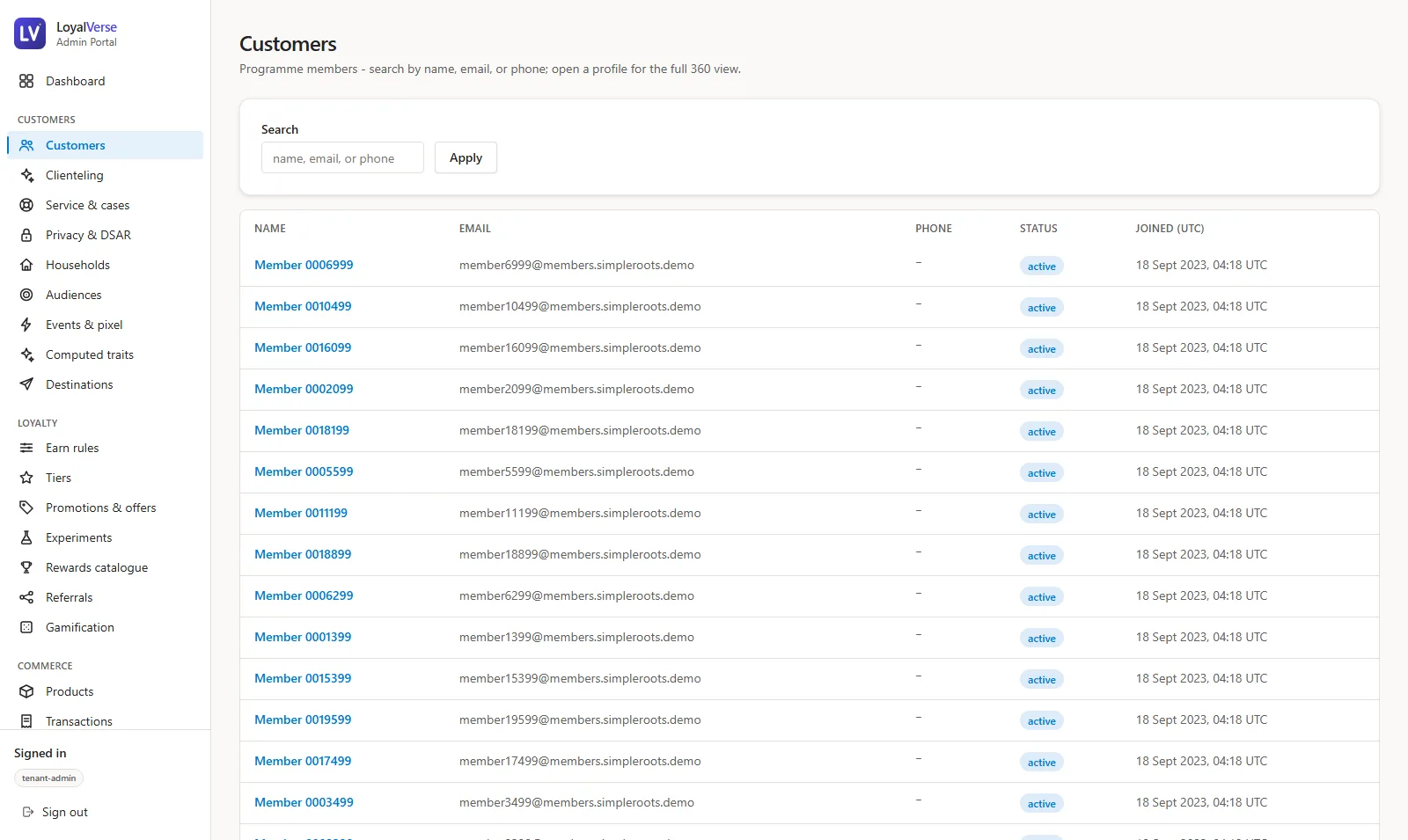Click the Tiers star icon

26,478
